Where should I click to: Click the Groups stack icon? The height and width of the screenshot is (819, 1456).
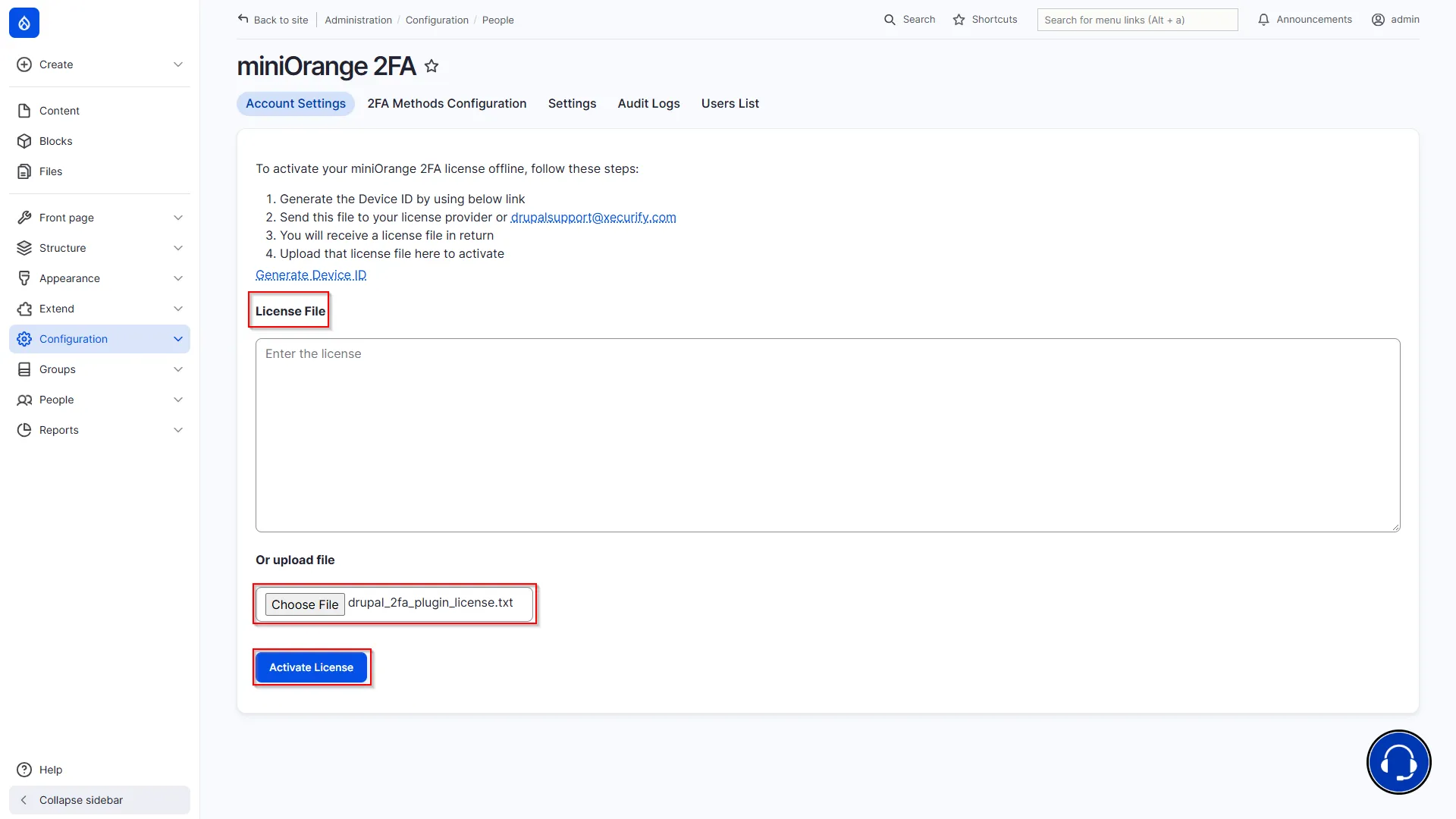pos(24,369)
